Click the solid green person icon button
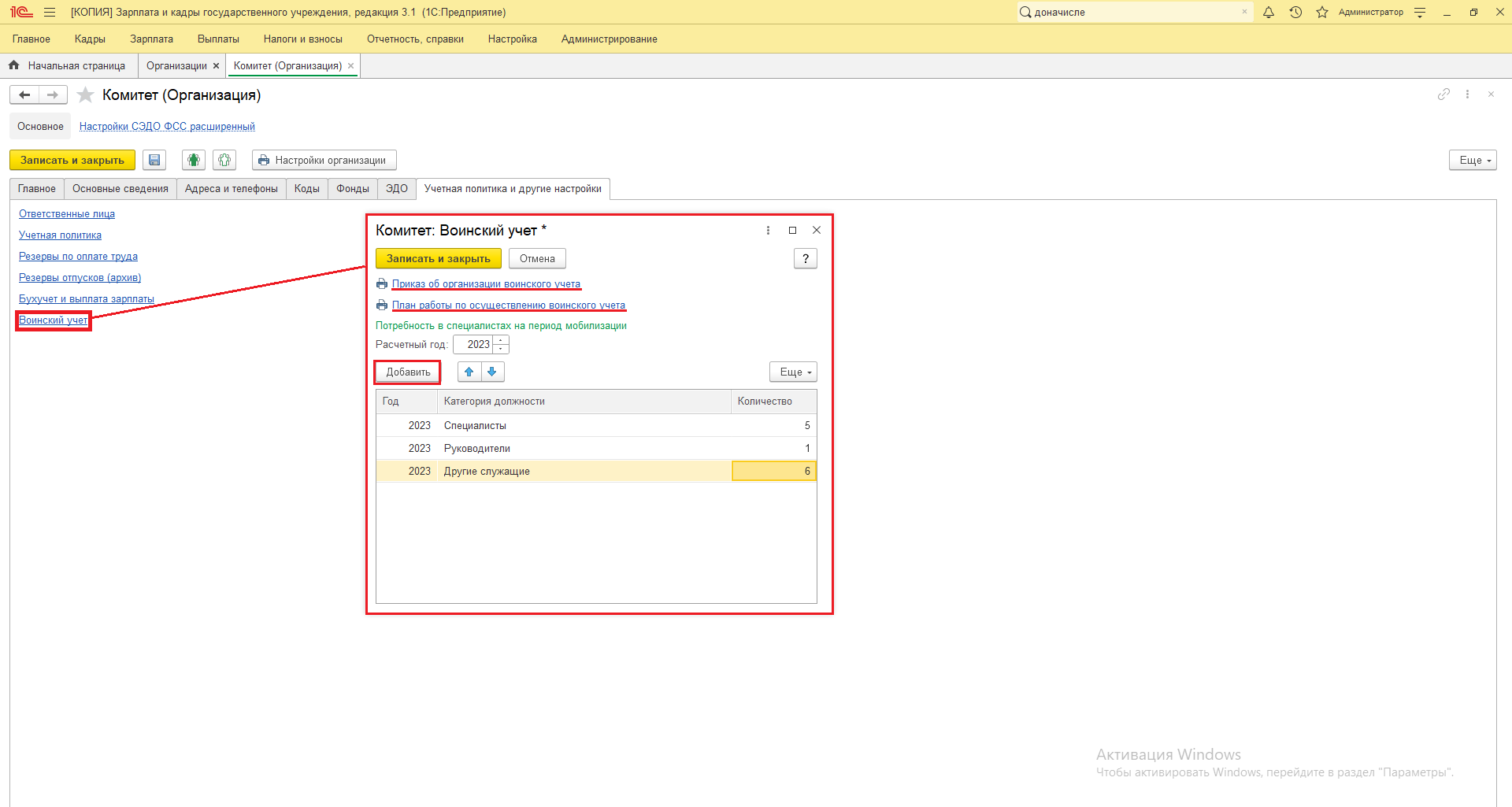This screenshot has width=1512, height=807. point(194,161)
